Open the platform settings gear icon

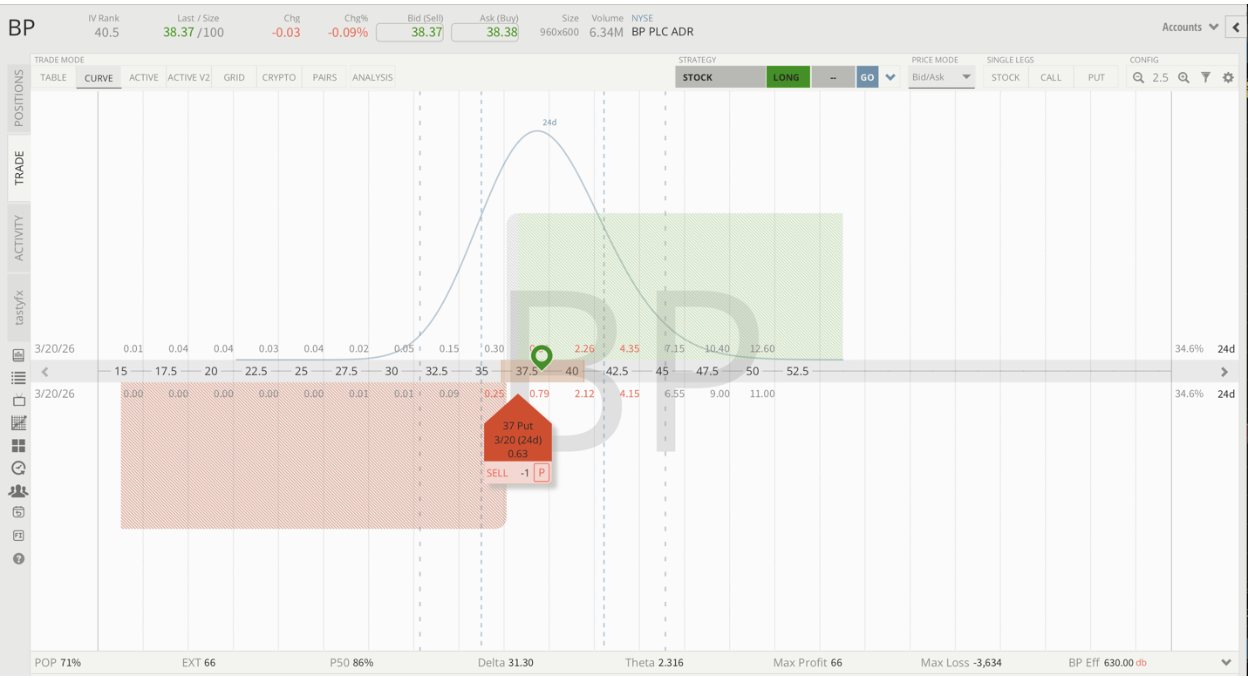click(1228, 77)
